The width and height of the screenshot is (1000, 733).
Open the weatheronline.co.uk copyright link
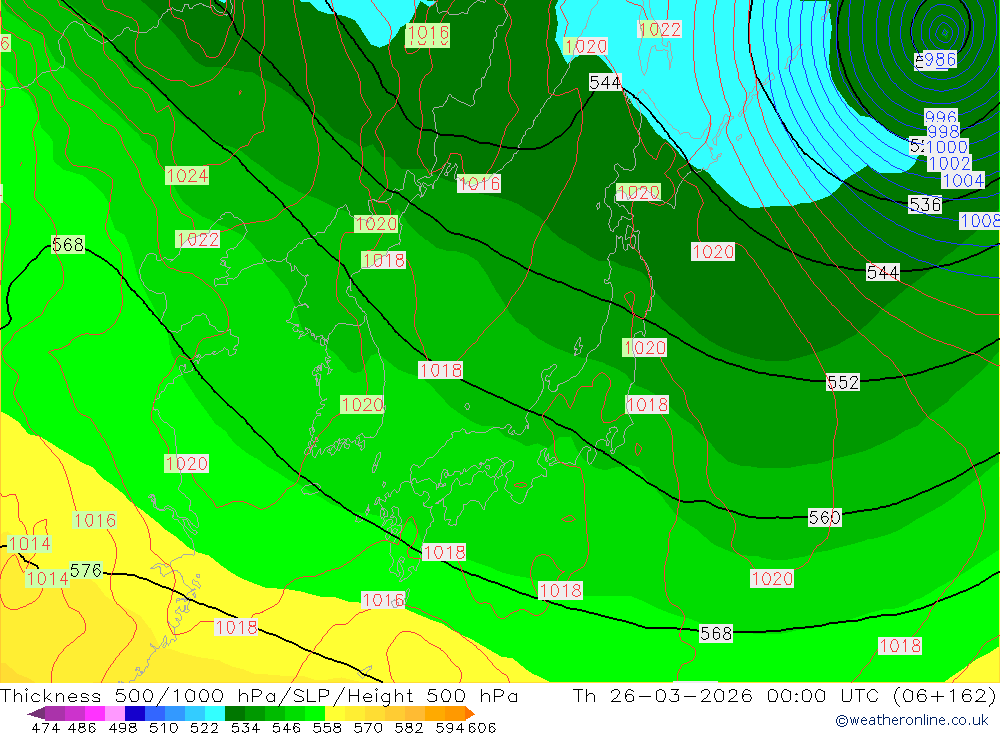(x=912, y=720)
